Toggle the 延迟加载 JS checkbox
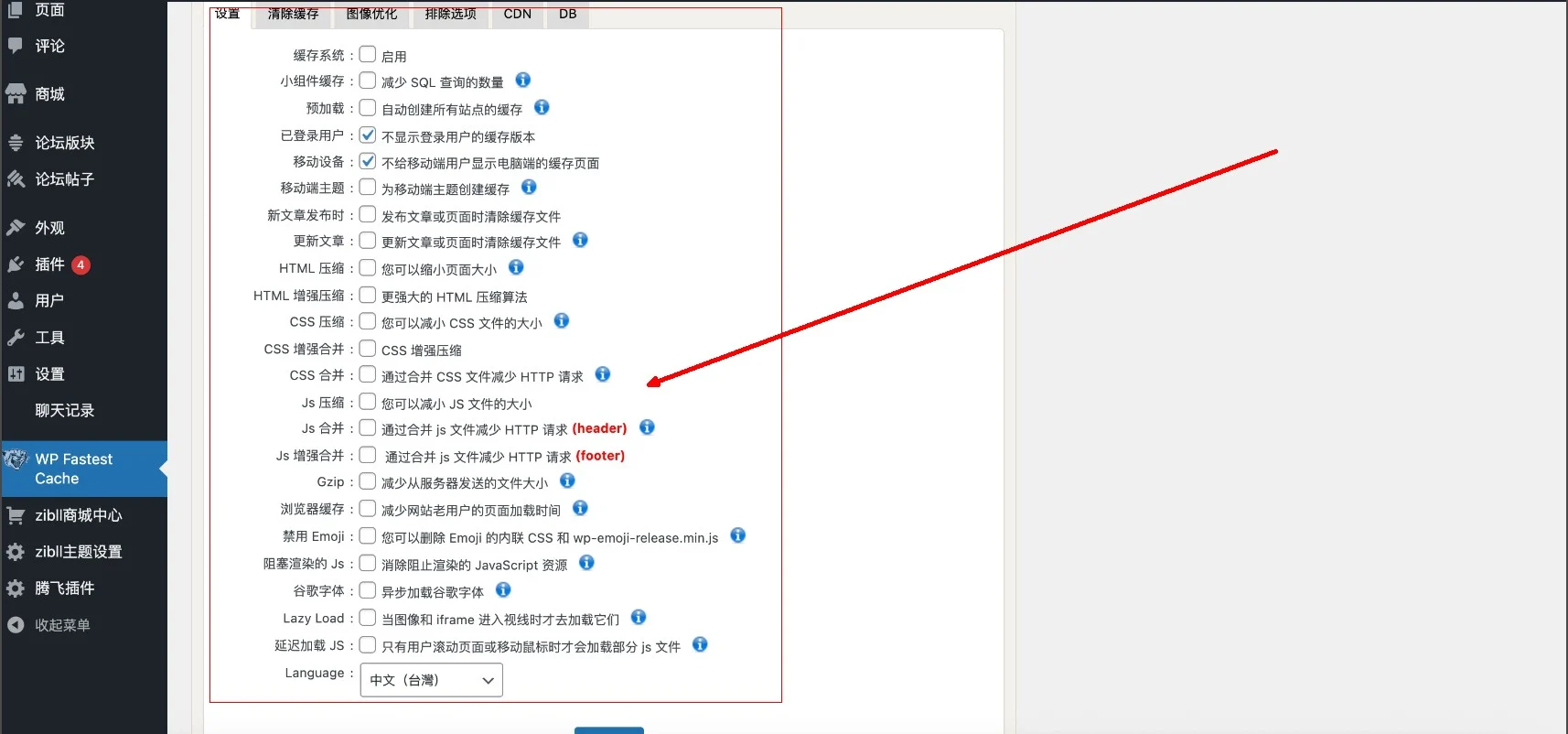 click(x=368, y=644)
